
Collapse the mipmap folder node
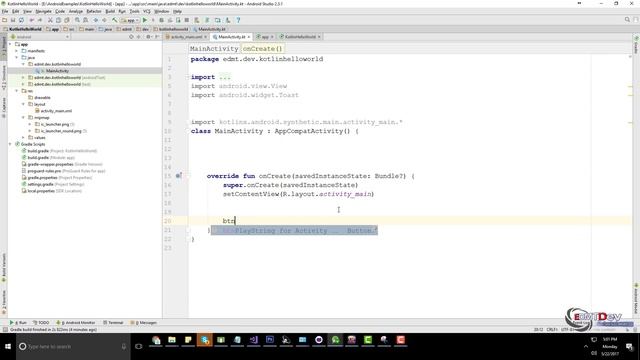[23, 118]
